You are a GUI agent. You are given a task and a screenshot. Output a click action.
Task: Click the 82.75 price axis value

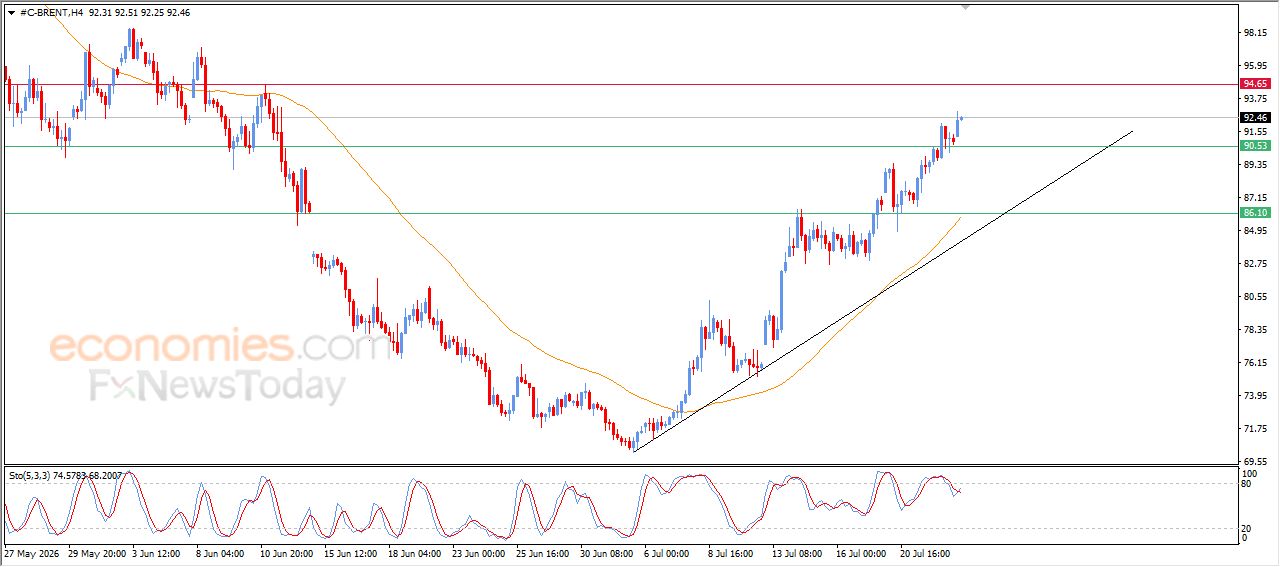(1255, 264)
